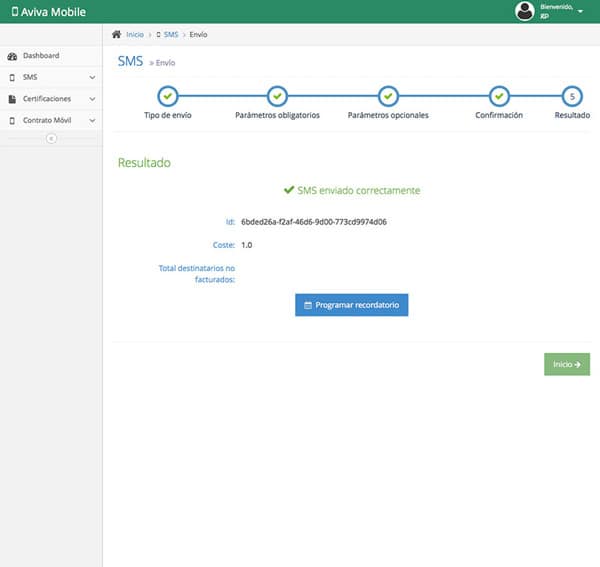Open the SMS breadcrumb link
600x567 pixels.
[x=170, y=35]
